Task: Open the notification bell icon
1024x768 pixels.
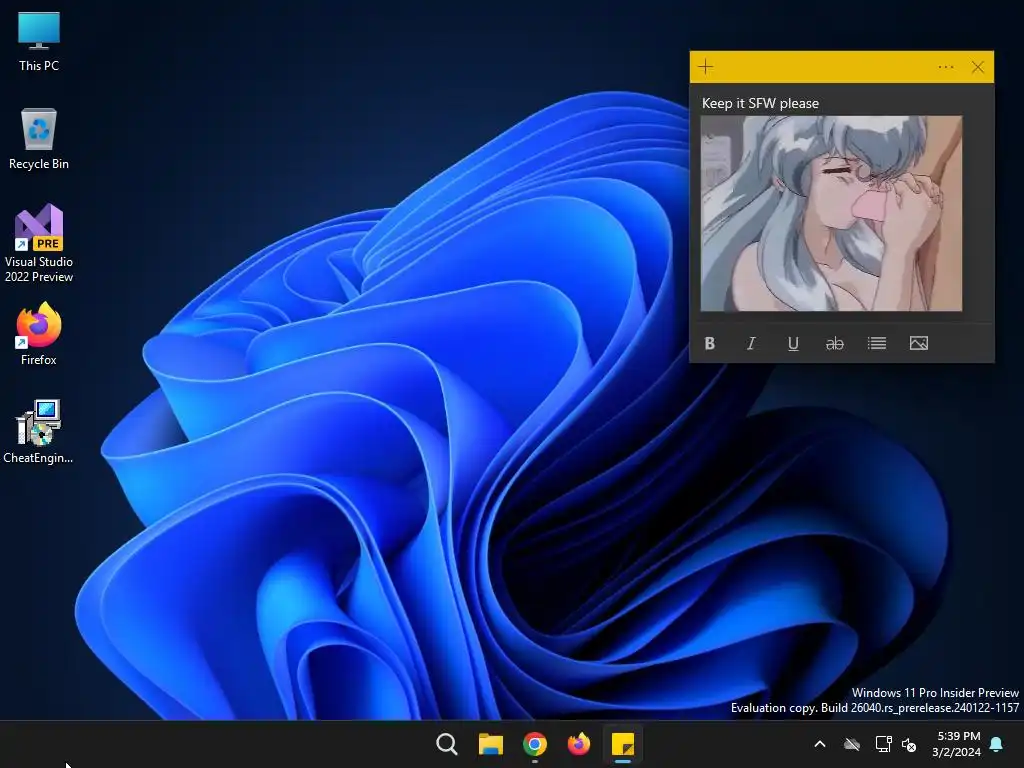Action: [x=997, y=744]
